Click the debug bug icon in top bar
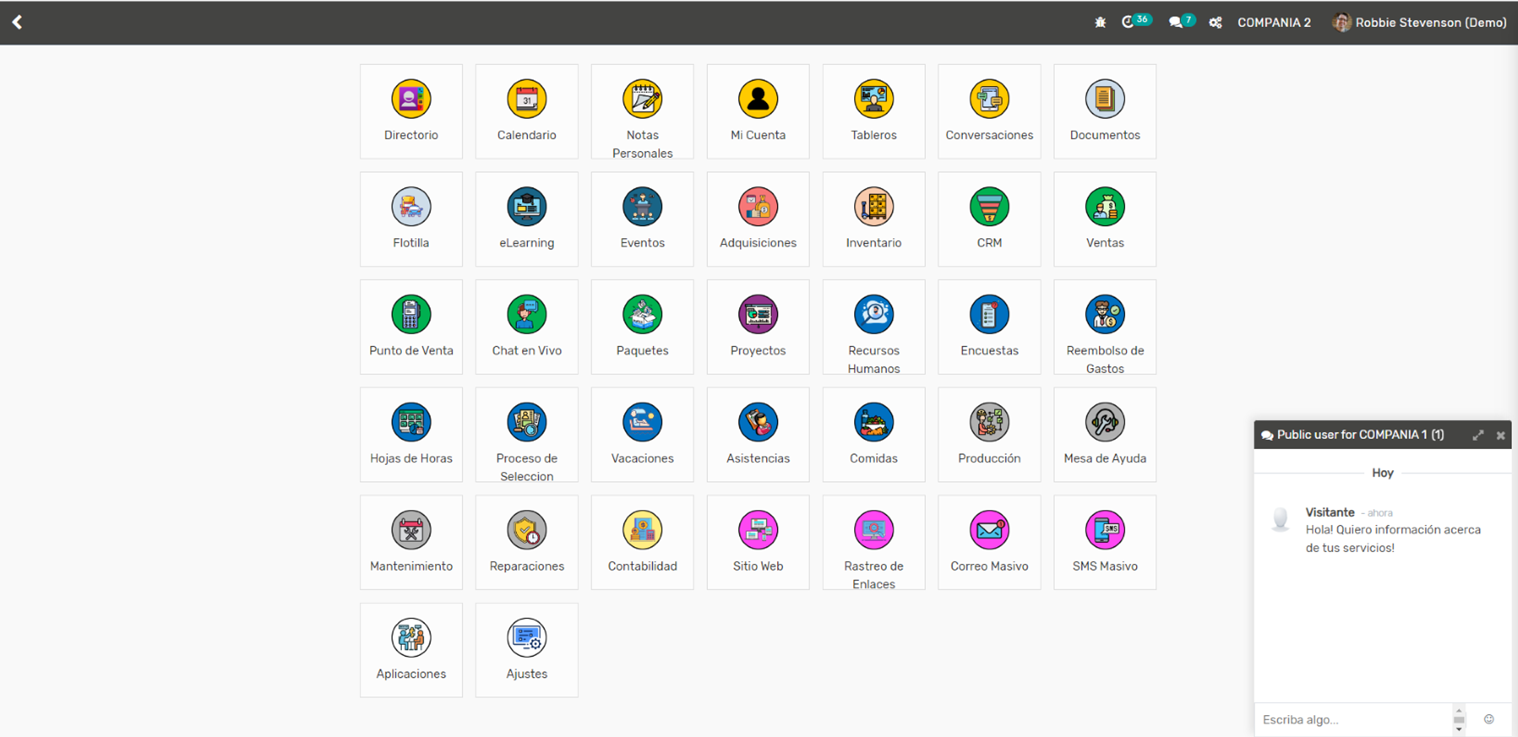Image resolution: width=1518 pixels, height=737 pixels. [1100, 22]
